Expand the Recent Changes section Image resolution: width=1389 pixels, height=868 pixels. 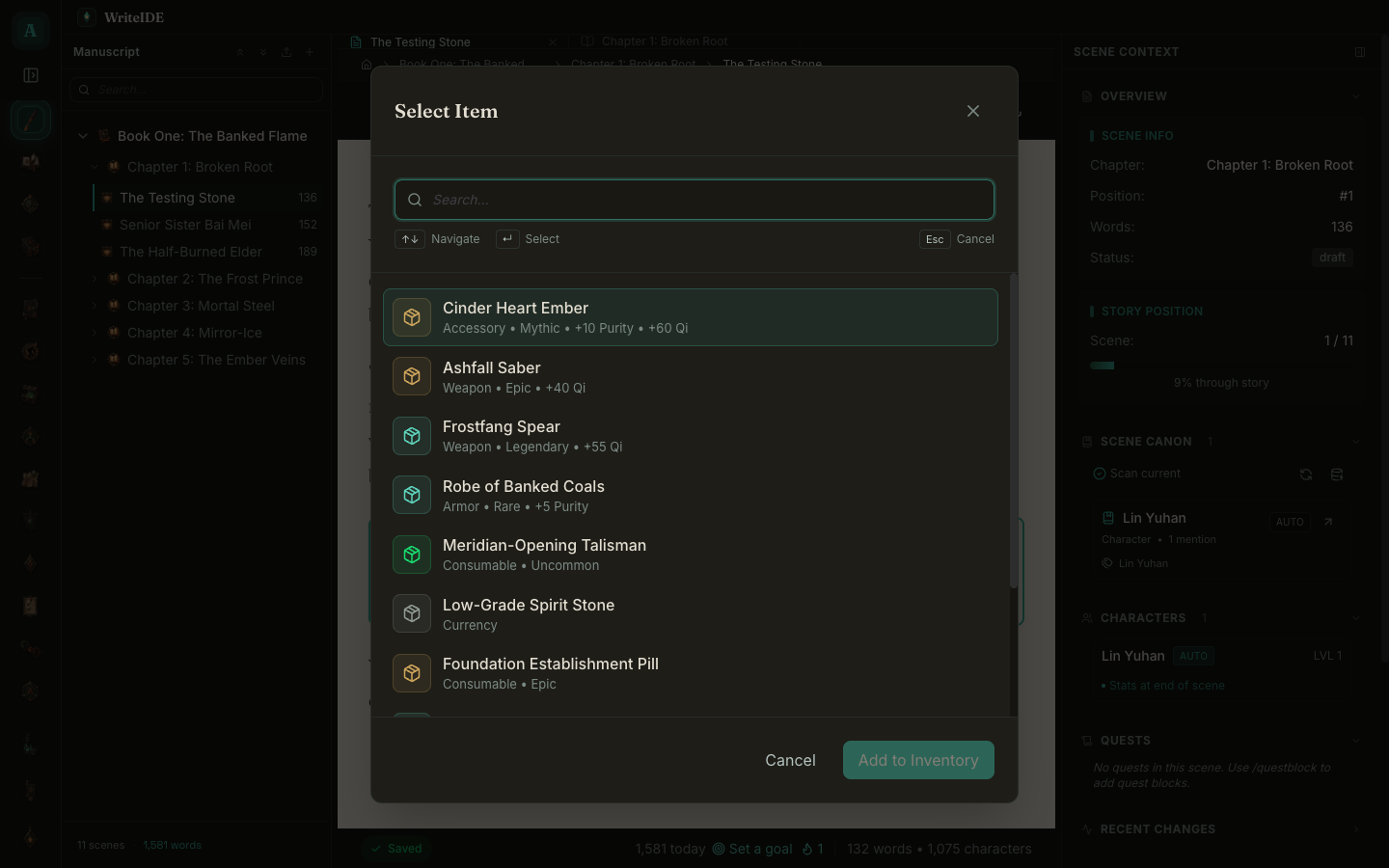[x=1356, y=829]
